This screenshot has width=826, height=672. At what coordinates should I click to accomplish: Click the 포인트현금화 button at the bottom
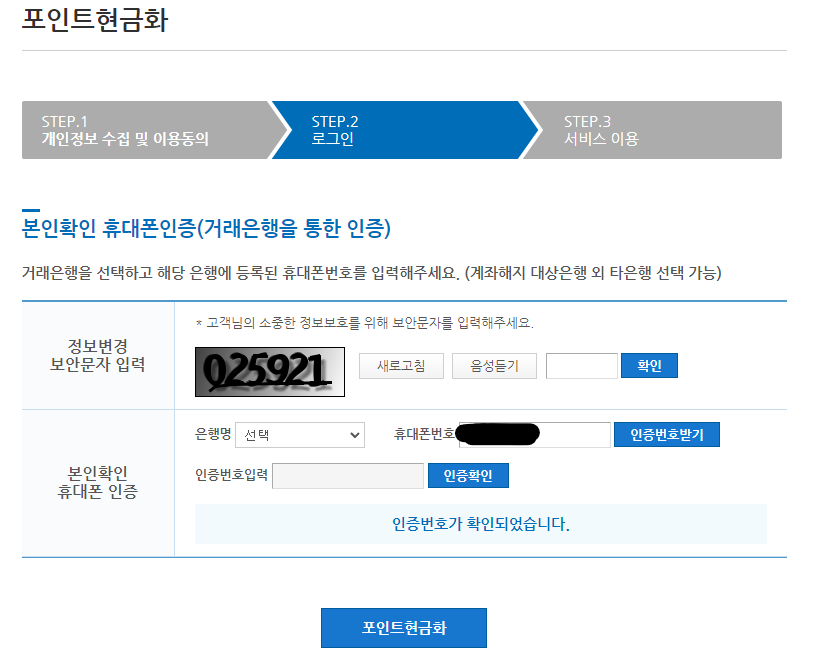(404, 628)
